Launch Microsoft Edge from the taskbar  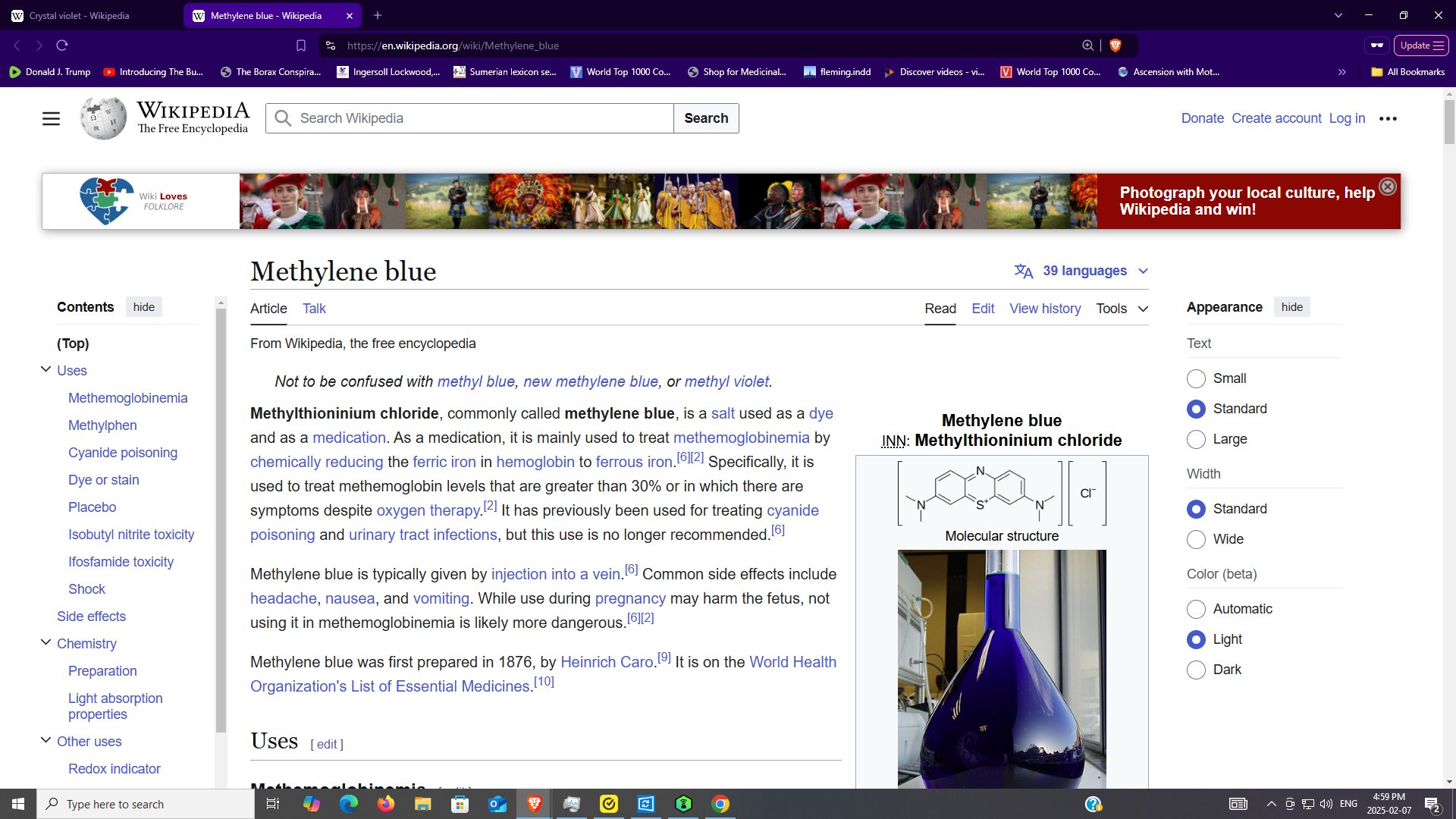pos(349,804)
